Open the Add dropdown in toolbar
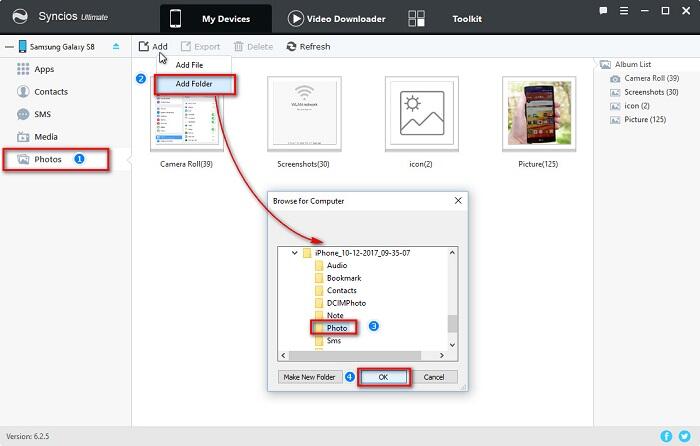Viewport: 700px width, 446px height. 153,46
